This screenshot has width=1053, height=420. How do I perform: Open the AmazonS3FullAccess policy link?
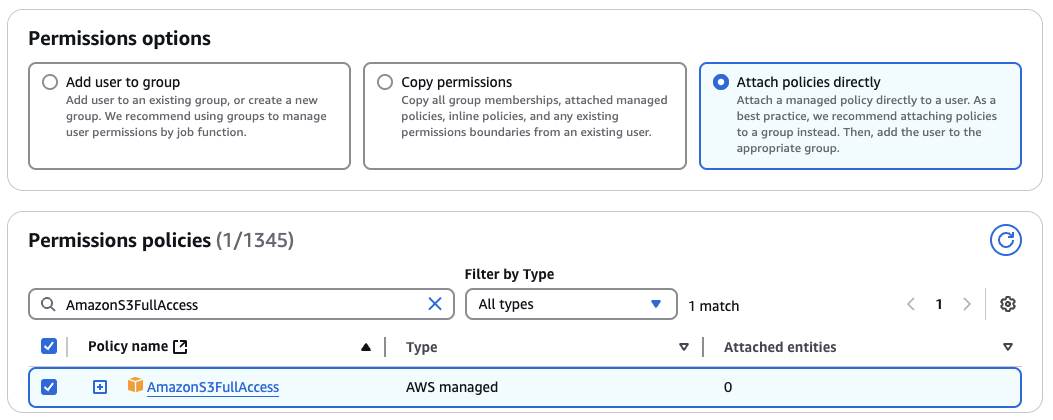click(212, 387)
